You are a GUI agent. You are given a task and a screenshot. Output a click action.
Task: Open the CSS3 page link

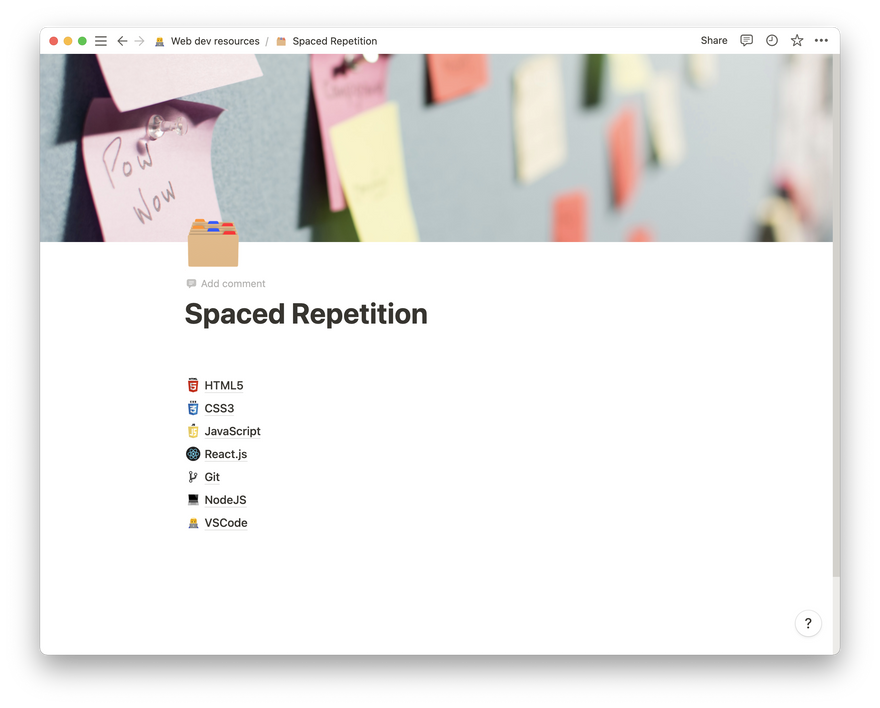pyautogui.click(x=219, y=409)
